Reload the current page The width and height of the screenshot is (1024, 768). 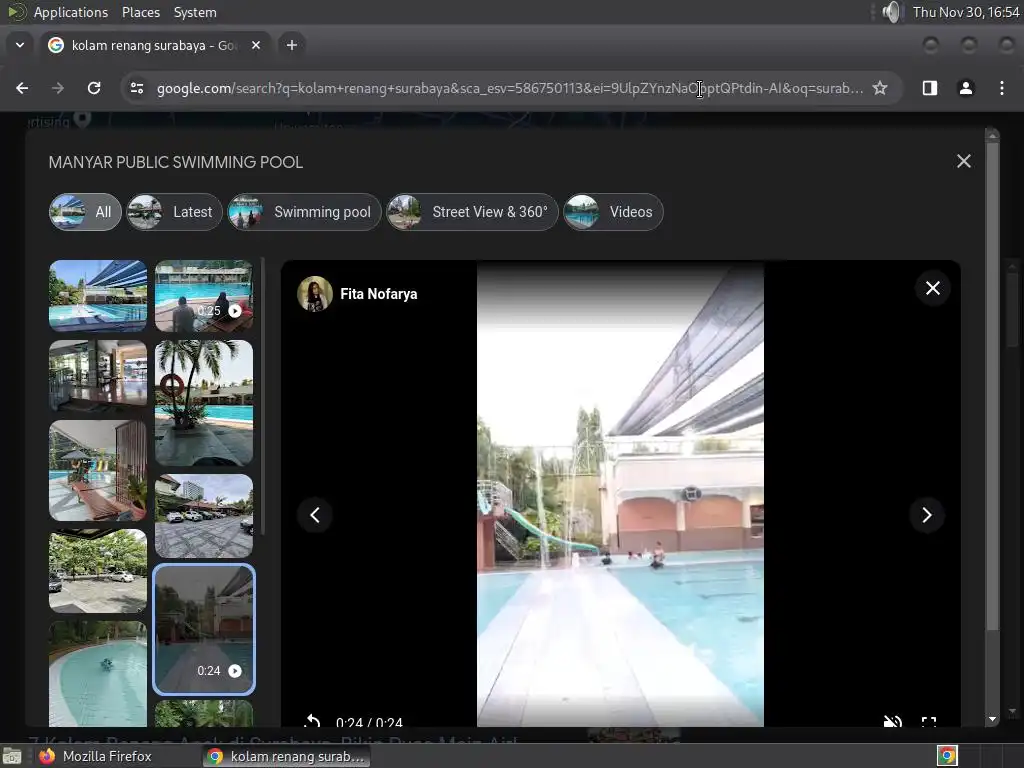coord(94,88)
